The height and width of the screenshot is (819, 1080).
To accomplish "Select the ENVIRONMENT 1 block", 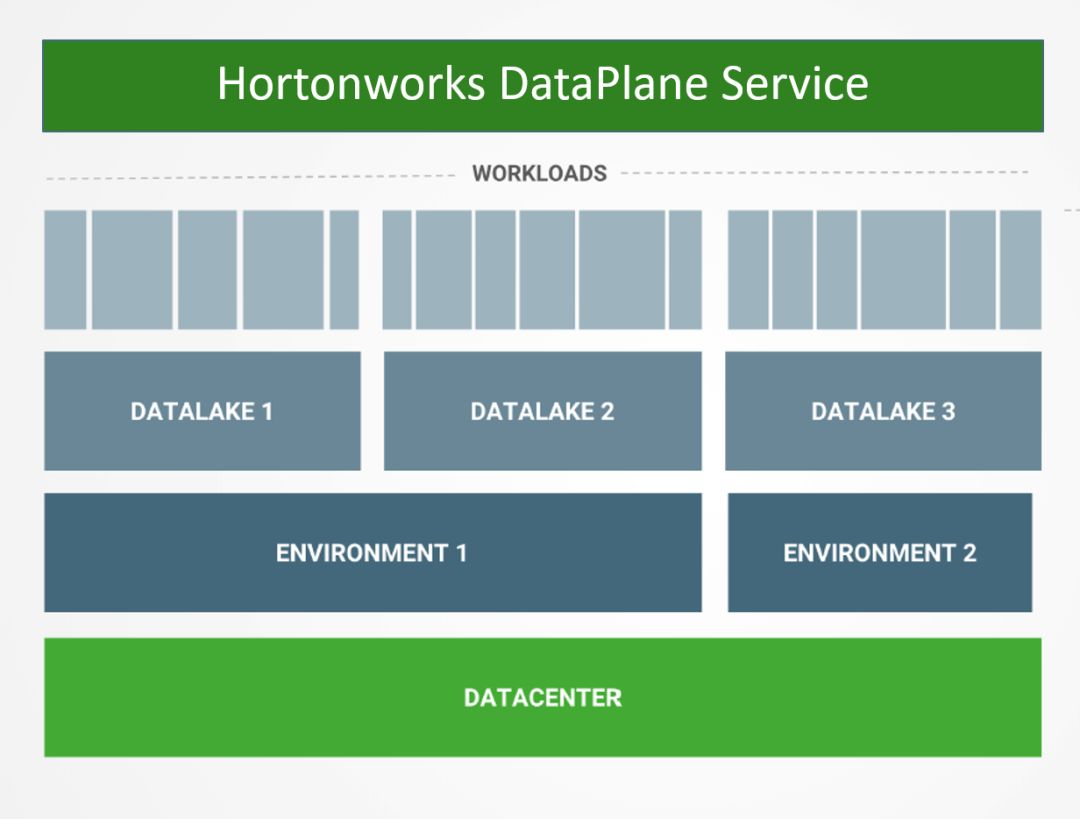I will [x=373, y=552].
